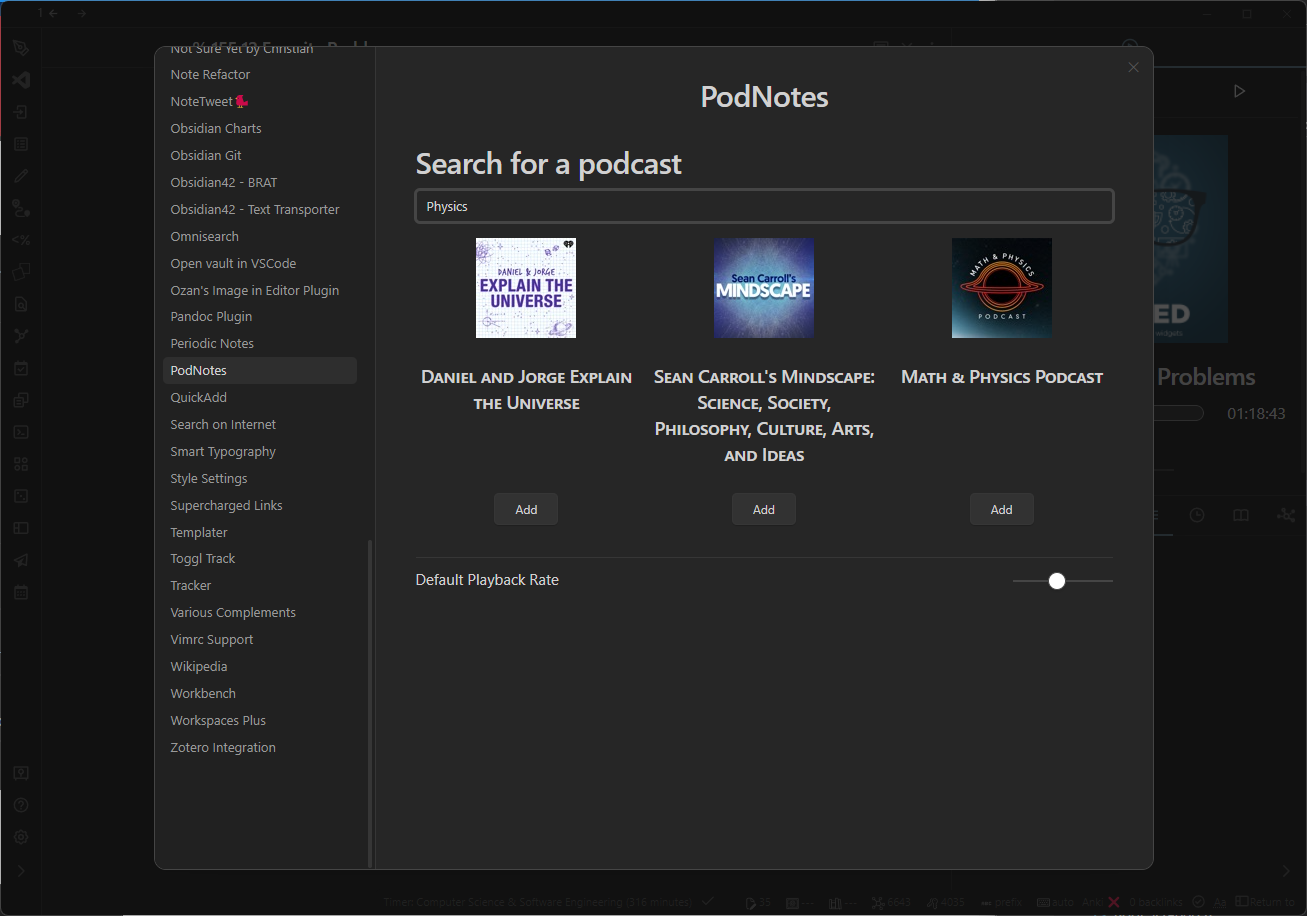Click the dice random-note icon in the sidebar
The image size is (1307, 916).
(21, 495)
